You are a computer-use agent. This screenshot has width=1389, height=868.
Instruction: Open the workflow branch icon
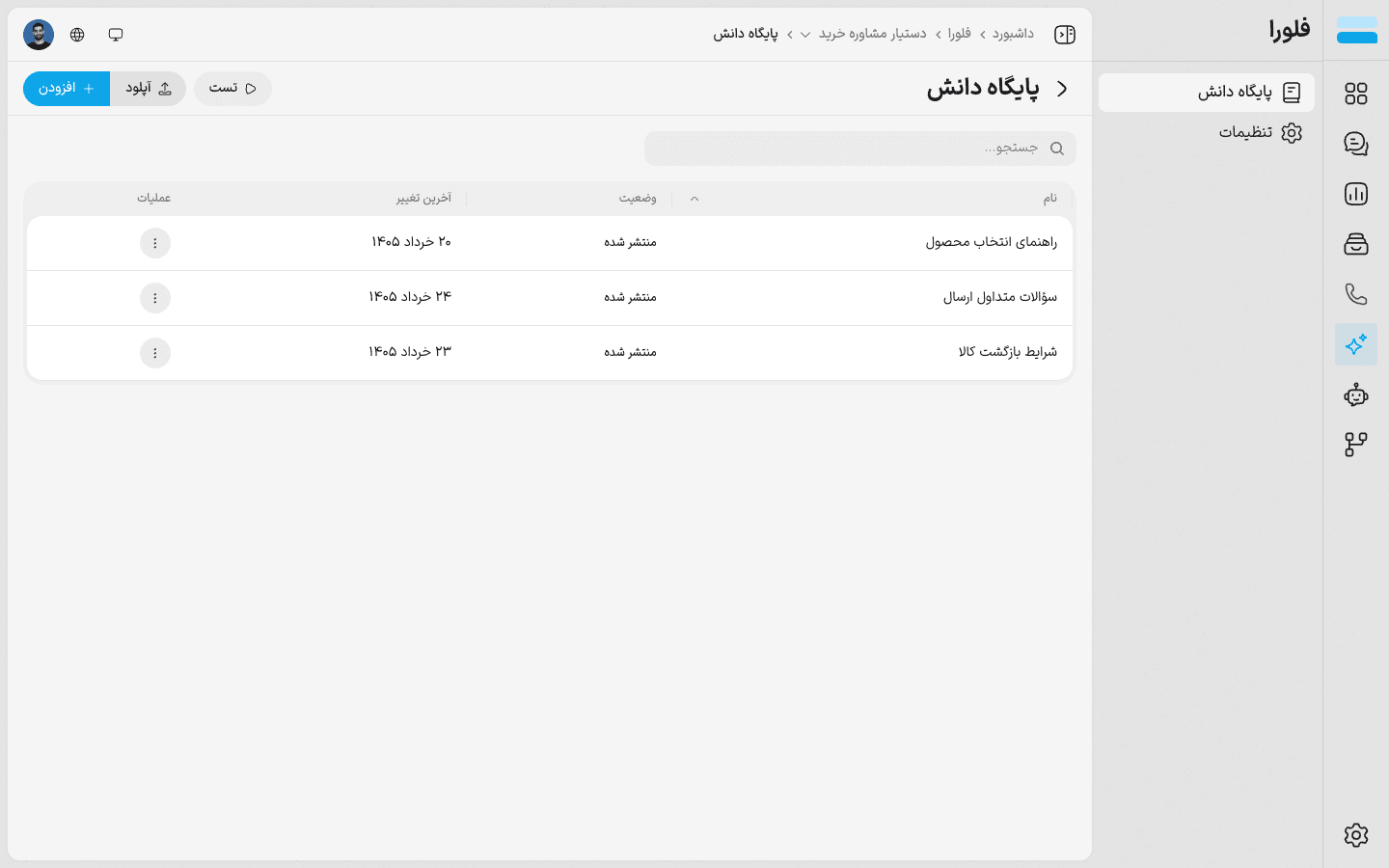[1356, 445]
